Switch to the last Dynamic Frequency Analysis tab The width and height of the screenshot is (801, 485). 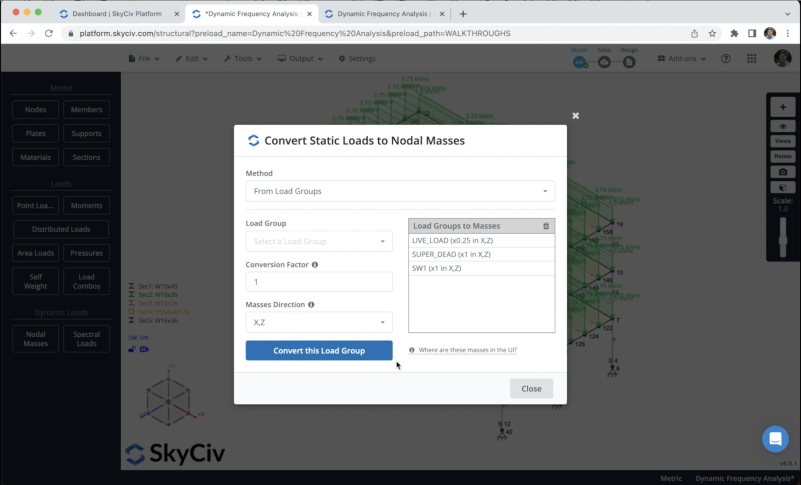(382, 14)
